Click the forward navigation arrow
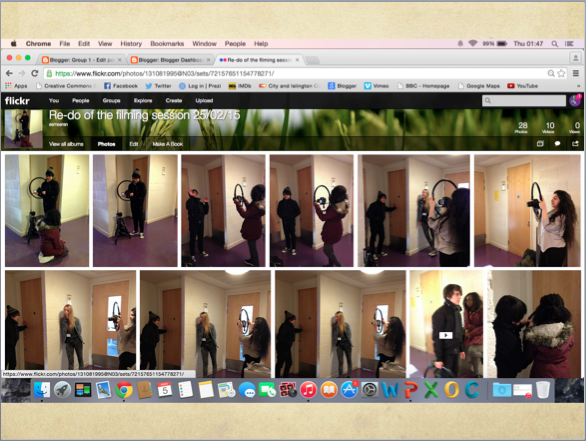586x441 pixels. pyautogui.click(x=22, y=73)
